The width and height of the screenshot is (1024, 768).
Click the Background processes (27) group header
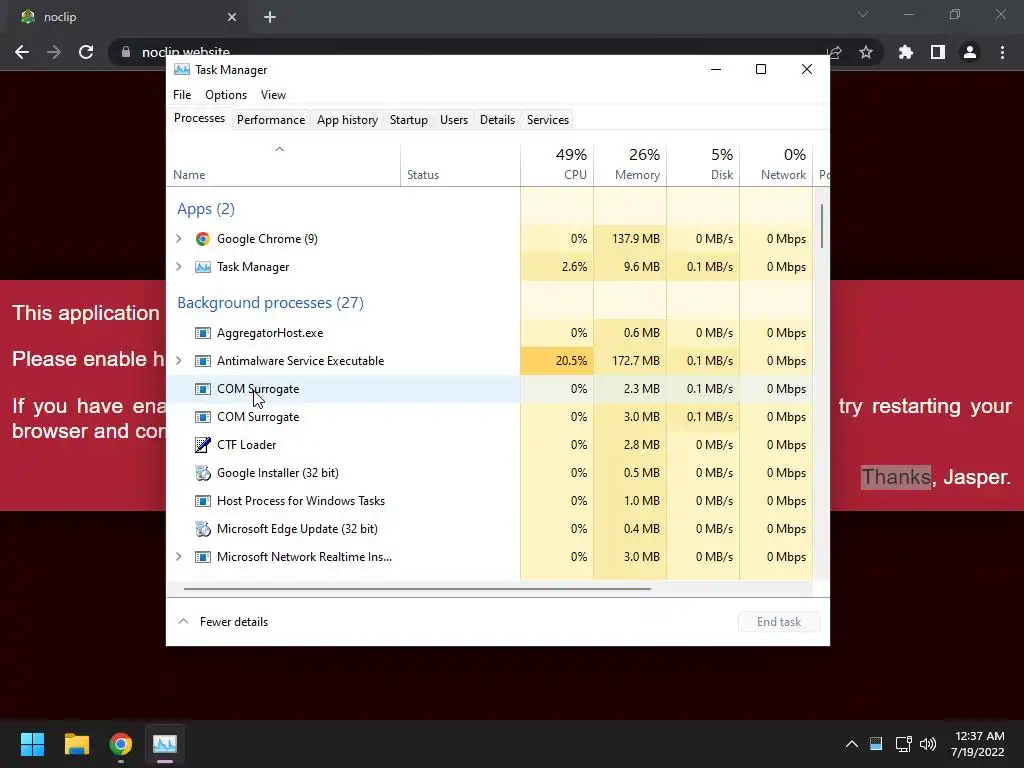tap(270, 303)
